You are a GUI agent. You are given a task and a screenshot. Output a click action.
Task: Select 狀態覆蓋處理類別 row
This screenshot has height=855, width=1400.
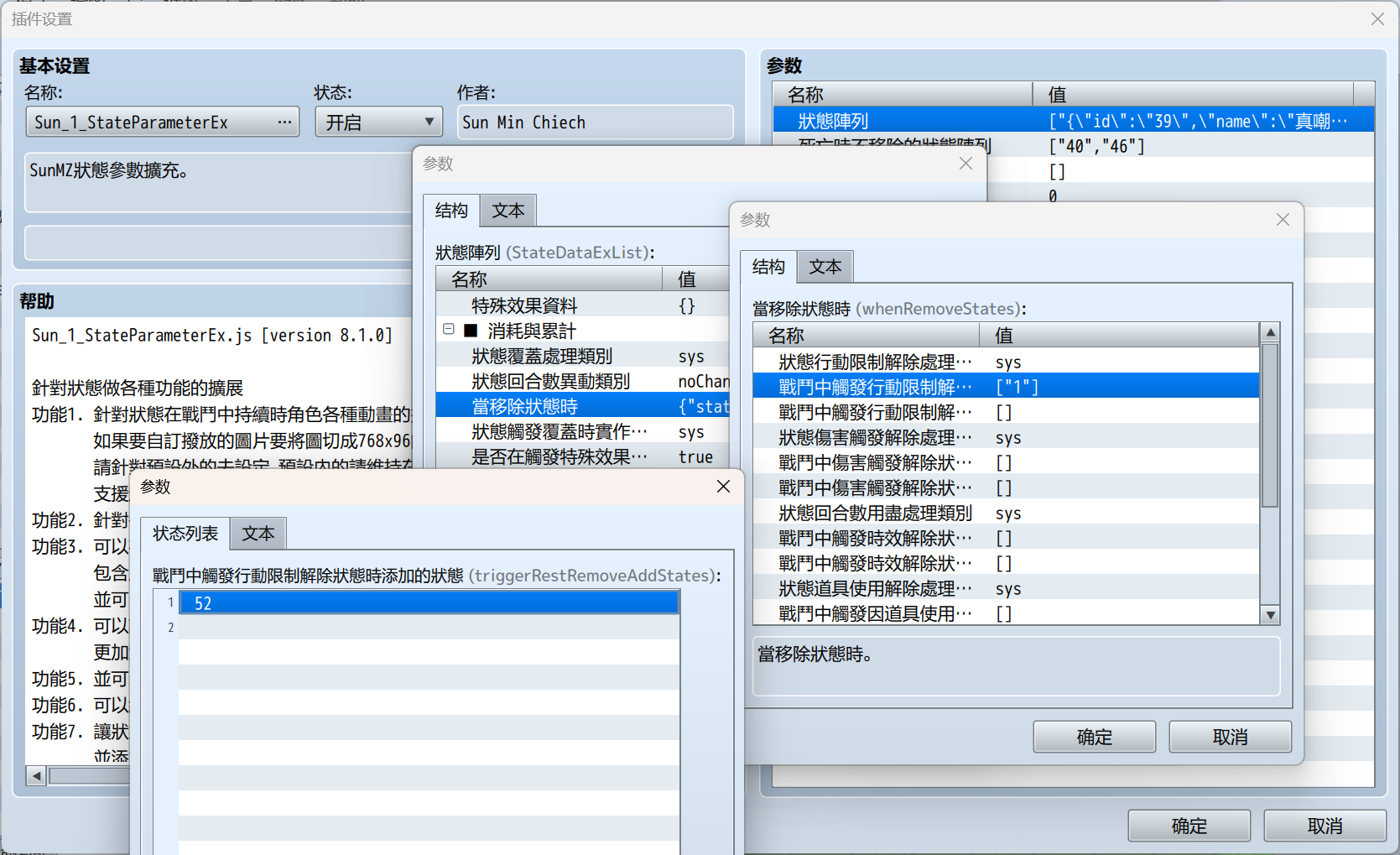coord(582,356)
